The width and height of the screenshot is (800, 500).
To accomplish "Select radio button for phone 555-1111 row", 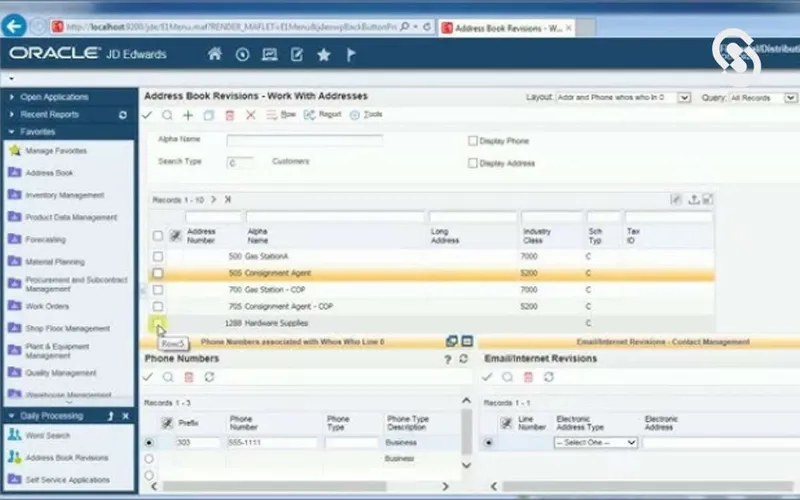I will tap(149, 442).
